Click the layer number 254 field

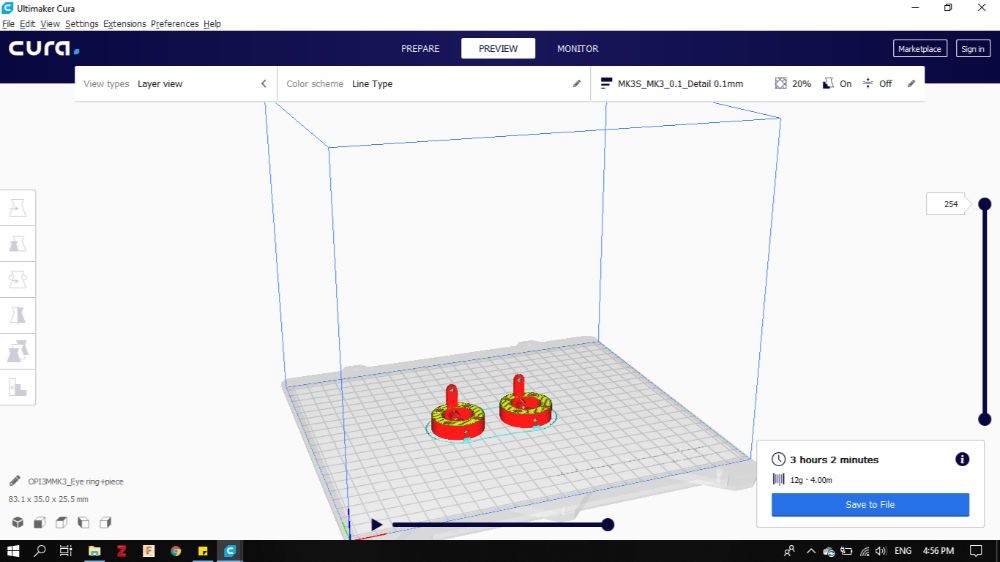pos(947,204)
